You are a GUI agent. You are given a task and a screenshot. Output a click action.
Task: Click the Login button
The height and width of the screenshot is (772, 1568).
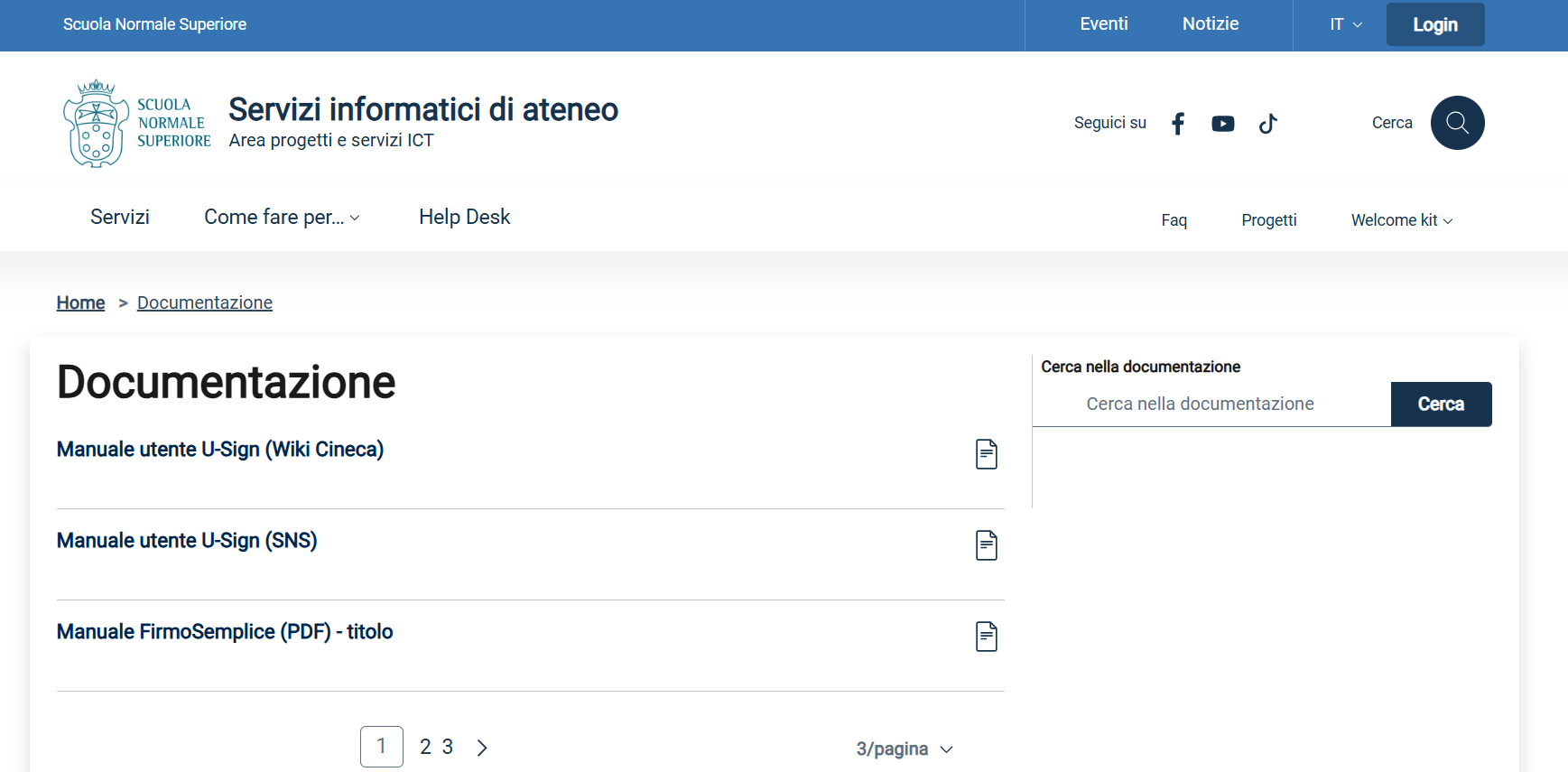(1434, 24)
